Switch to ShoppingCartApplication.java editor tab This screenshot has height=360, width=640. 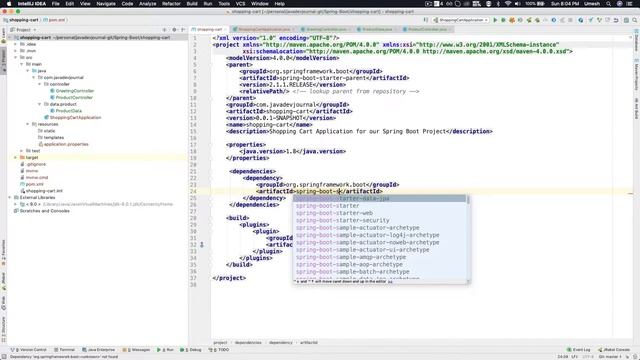click(x=264, y=29)
